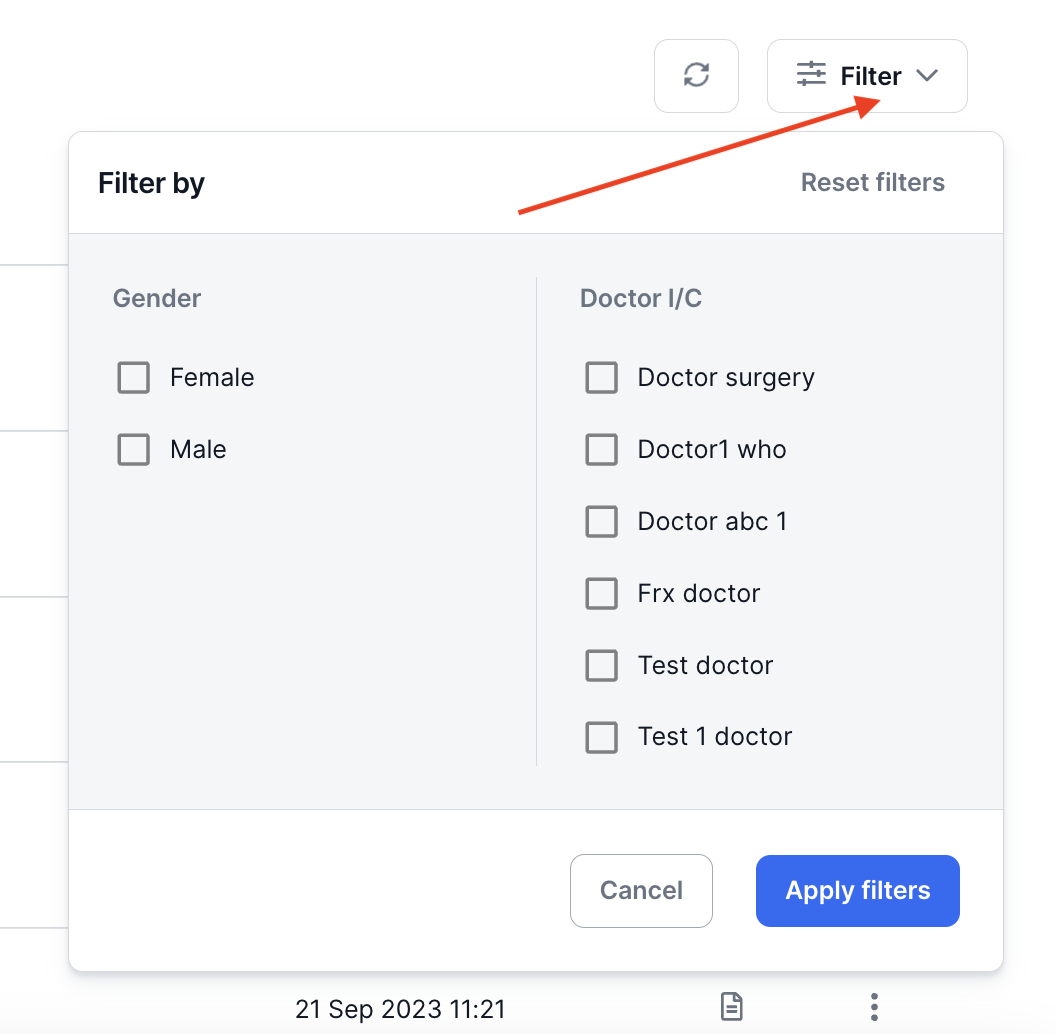Click the Doctor surgery label text
Image resolution: width=1056 pixels, height=1034 pixels.
coord(726,378)
